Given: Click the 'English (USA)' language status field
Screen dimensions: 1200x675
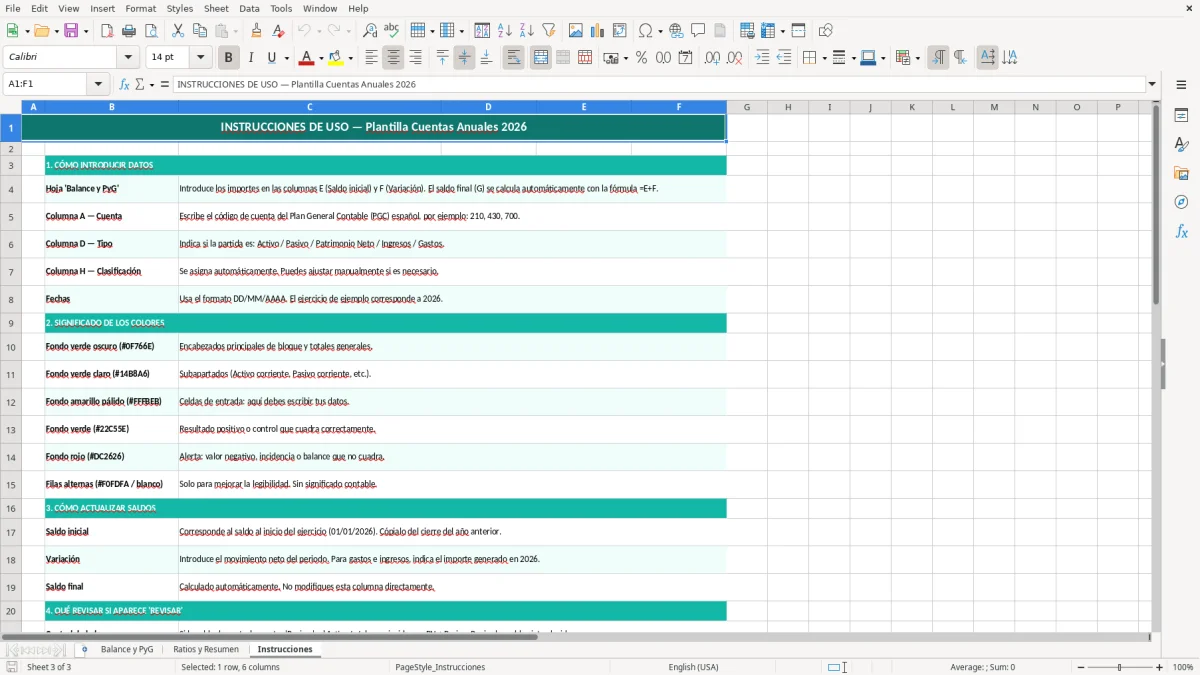Looking at the screenshot, I should 693,667.
